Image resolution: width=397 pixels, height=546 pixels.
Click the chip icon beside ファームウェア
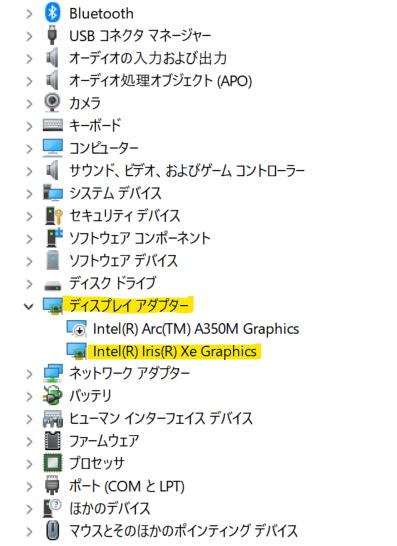(53, 440)
